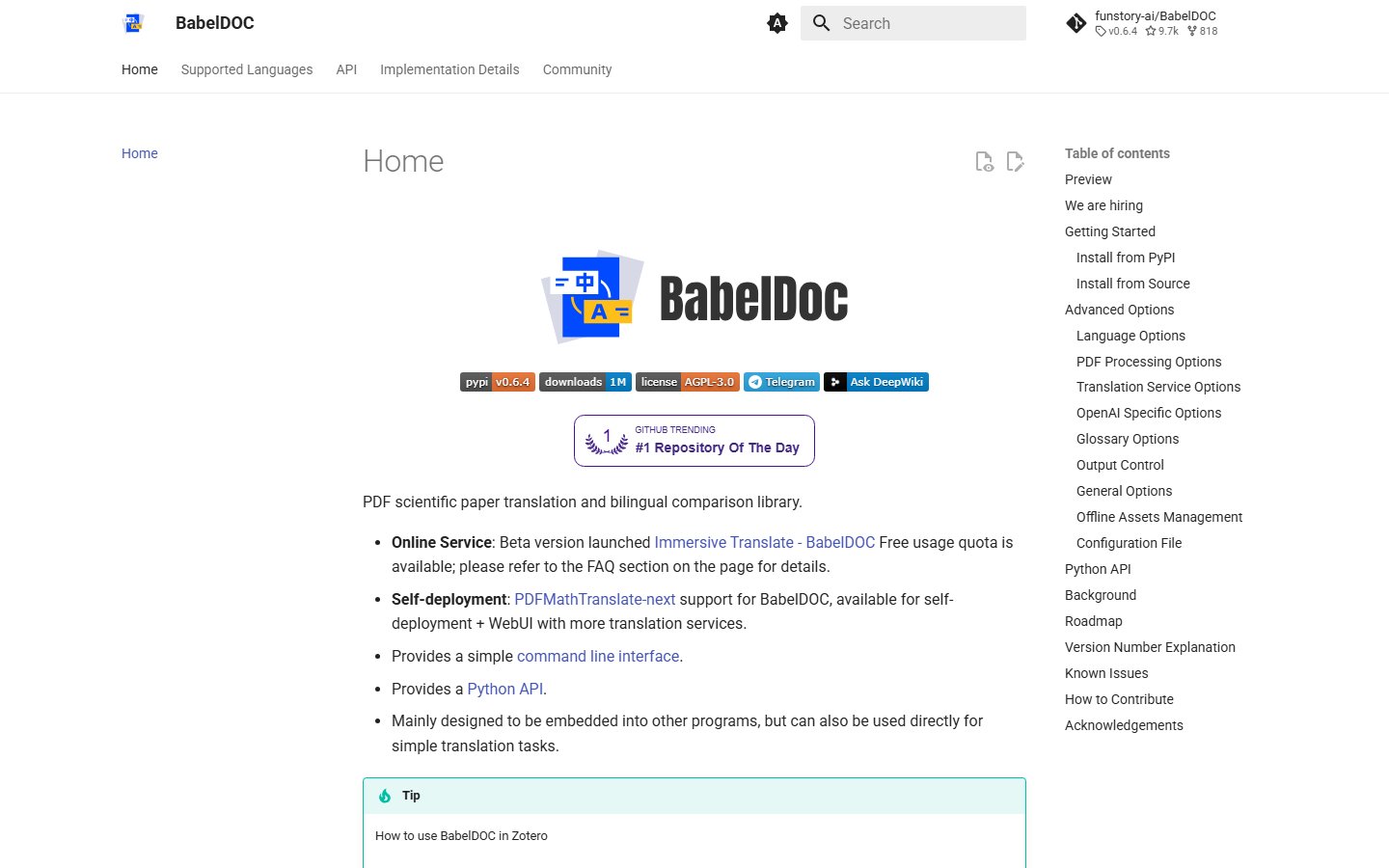Click the downloads 1M badge
Viewport: 1389px width, 868px height.
tap(586, 382)
